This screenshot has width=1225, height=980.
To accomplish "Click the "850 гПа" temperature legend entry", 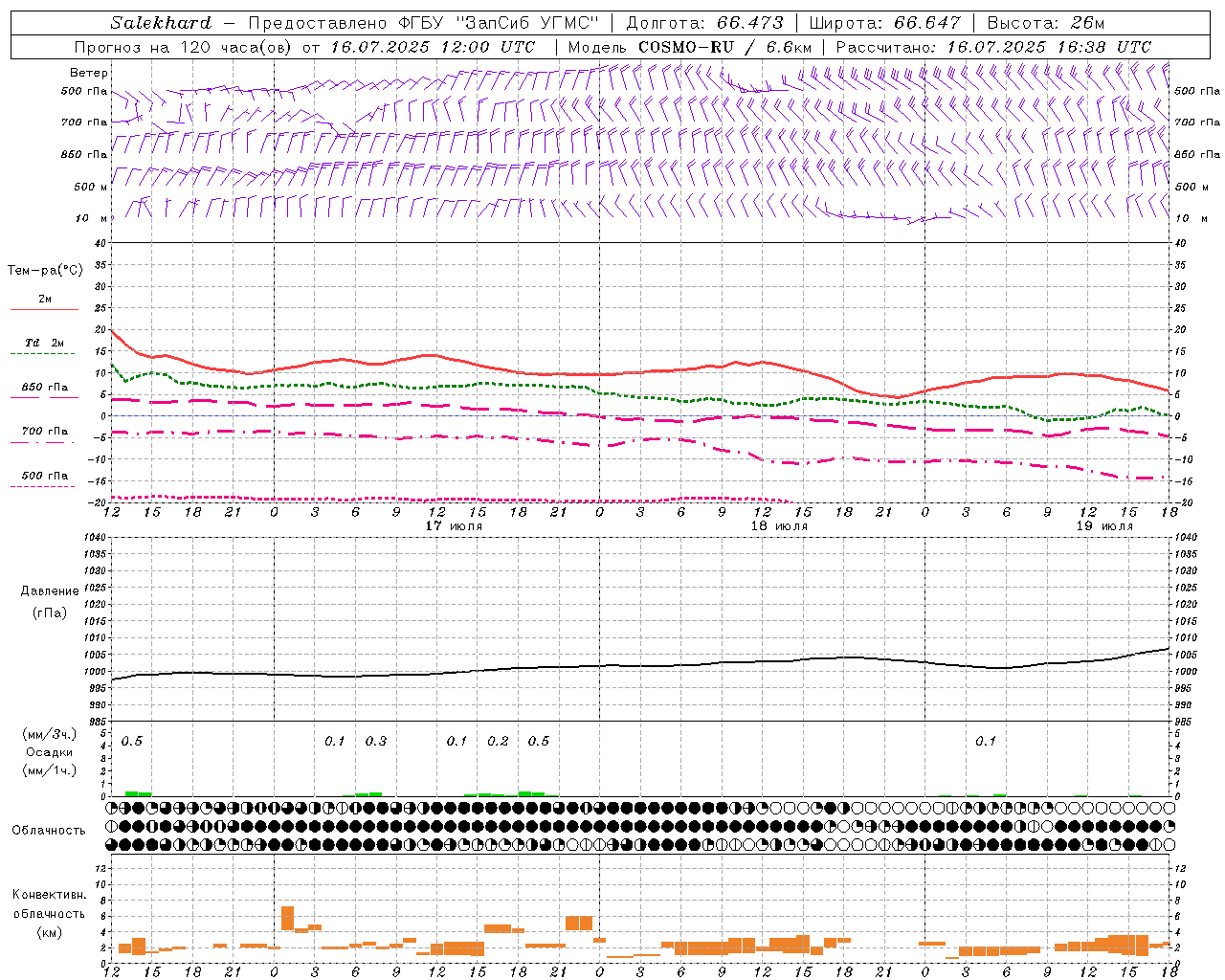I will coord(45,388).
